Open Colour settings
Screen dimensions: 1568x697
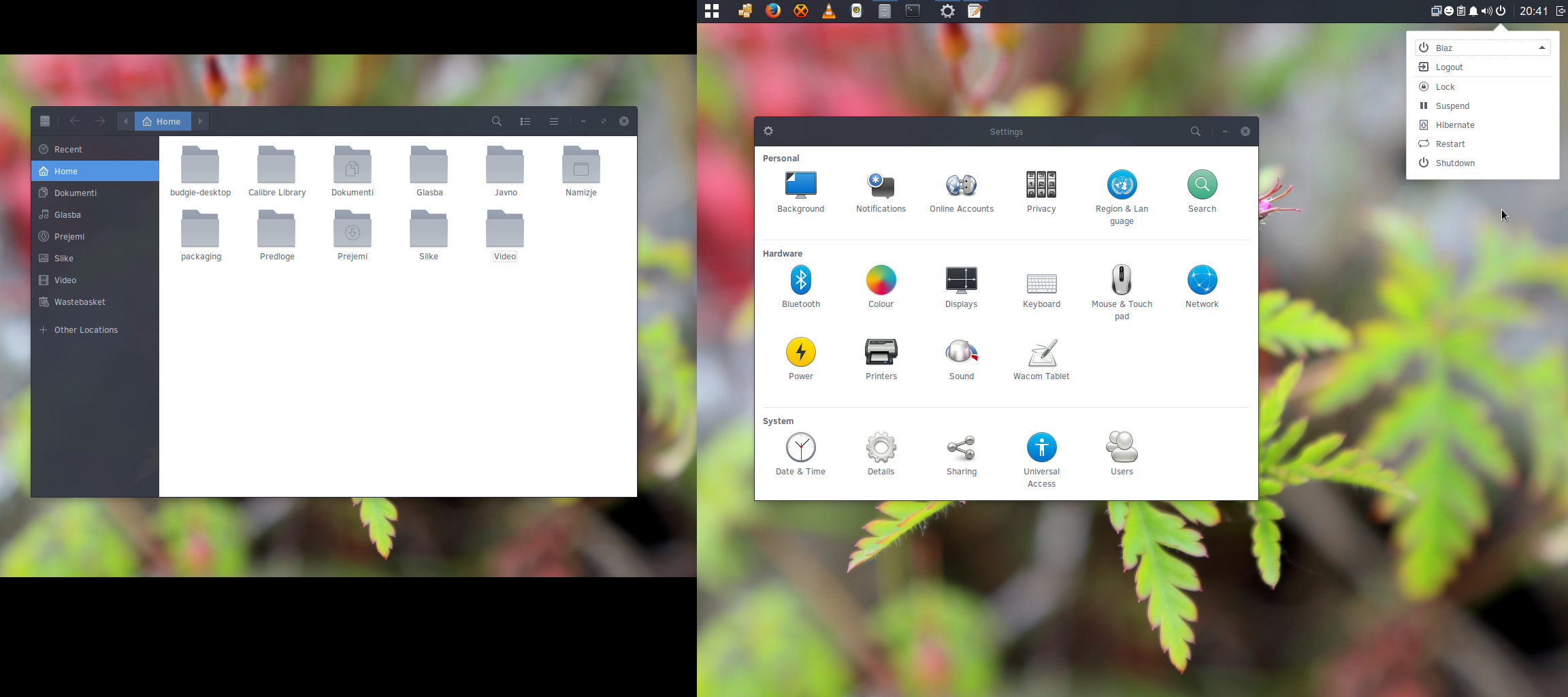coord(881,287)
